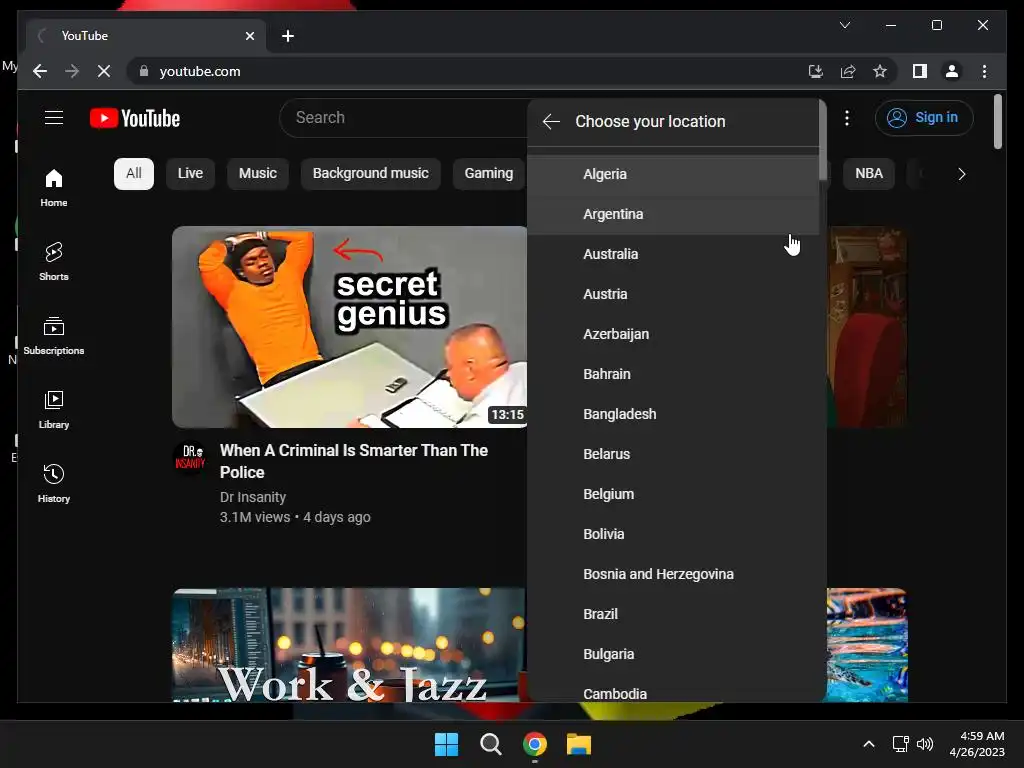Click the location list scrollbar

pyautogui.click(x=823, y=139)
